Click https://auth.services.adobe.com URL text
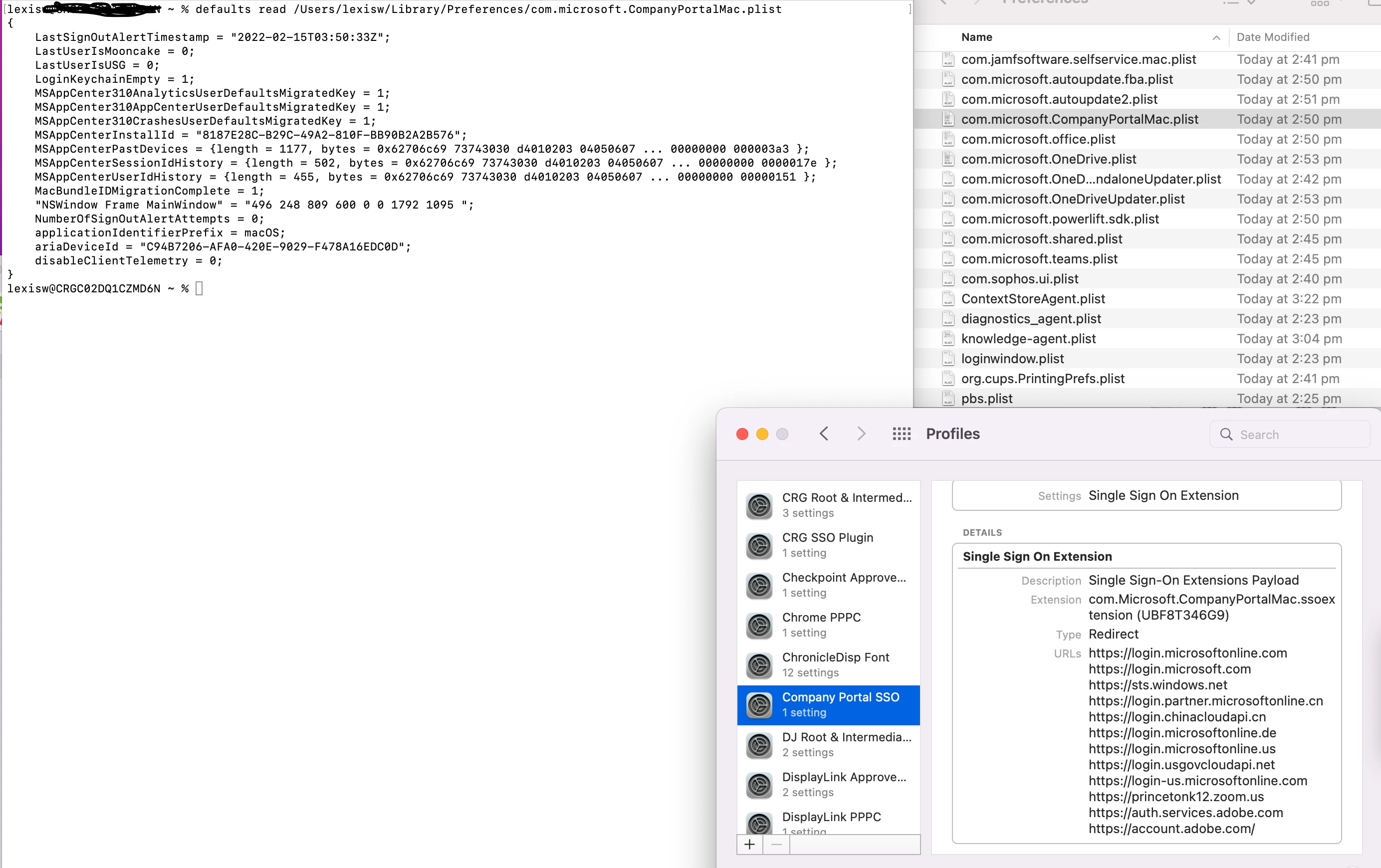This screenshot has width=1381, height=868. click(x=1185, y=813)
